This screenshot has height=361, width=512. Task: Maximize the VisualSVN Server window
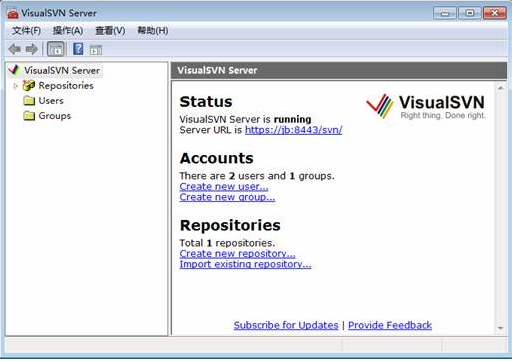pyautogui.click(x=470, y=13)
